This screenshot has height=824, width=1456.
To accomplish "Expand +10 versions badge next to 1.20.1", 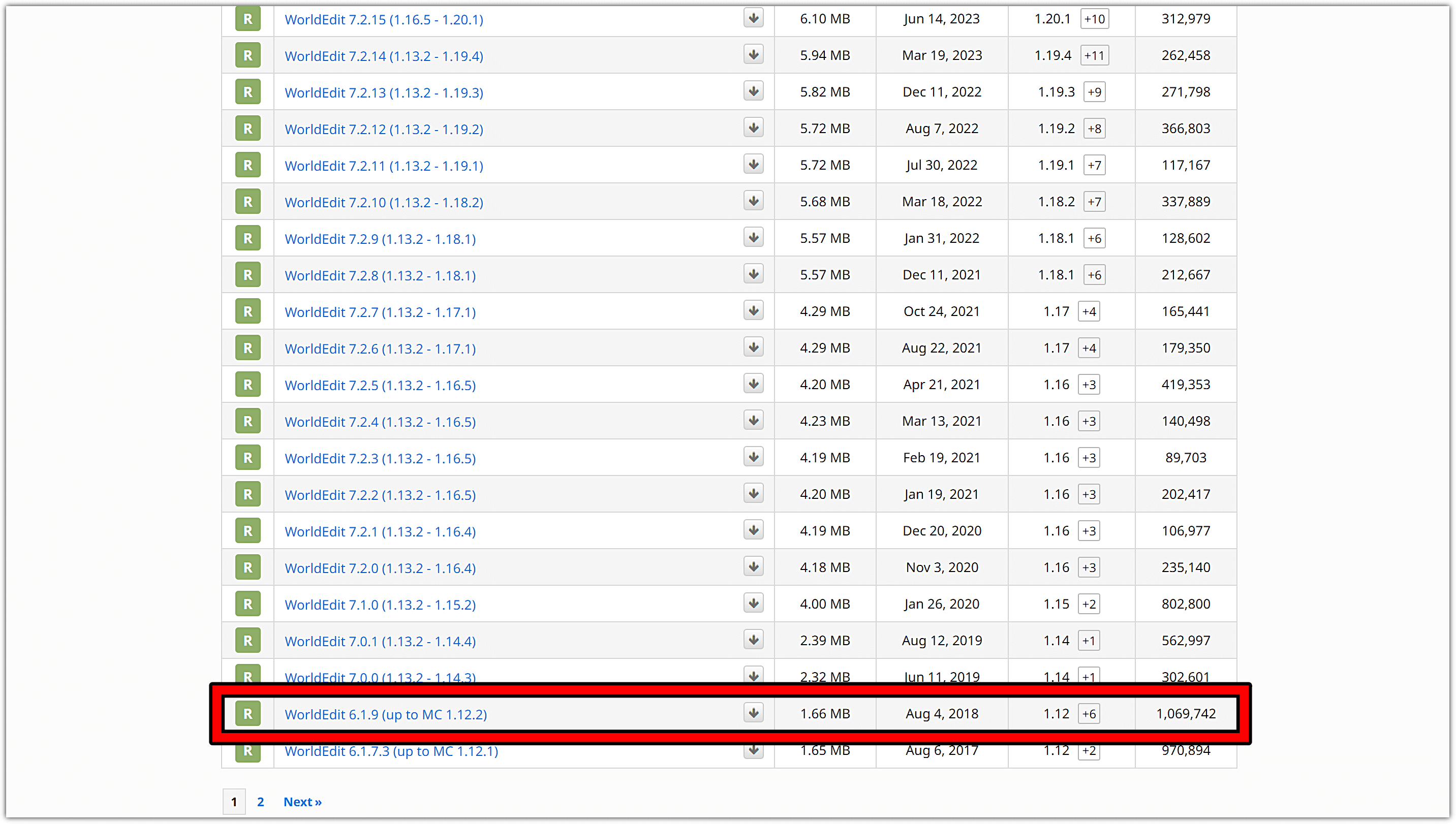I will tap(1094, 19).
